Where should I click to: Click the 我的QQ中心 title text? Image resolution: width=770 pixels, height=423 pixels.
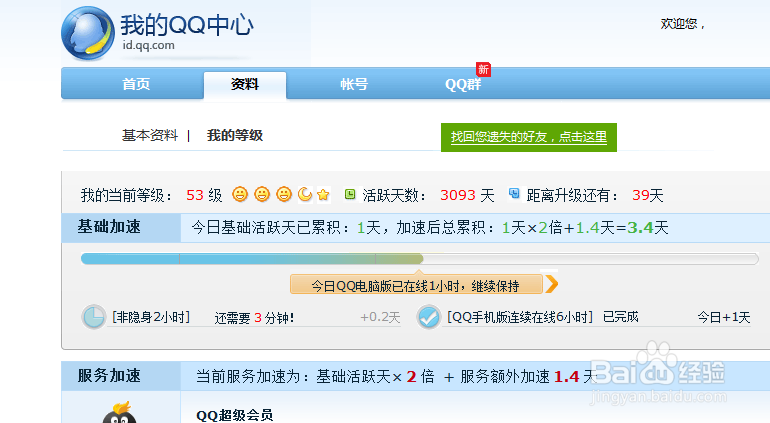187,25
